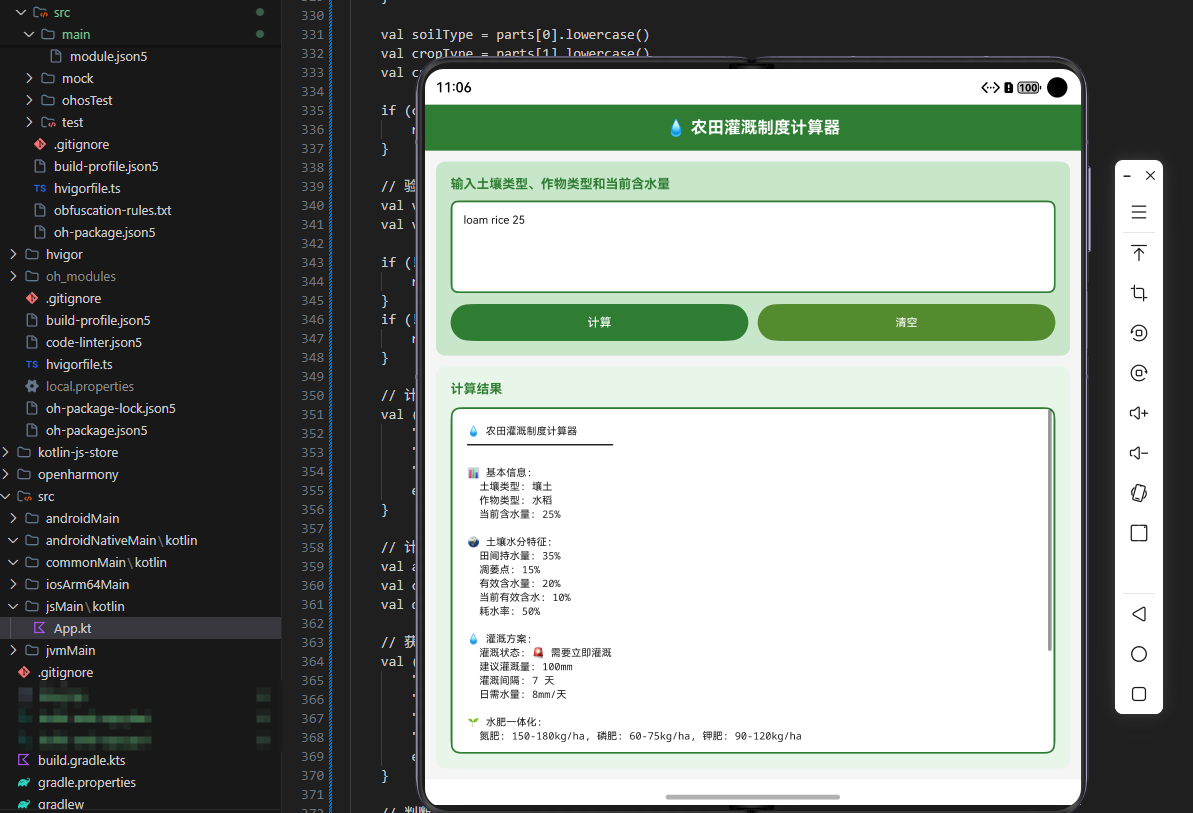
Task: Expand the jvmMain folder
Action: point(13,650)
